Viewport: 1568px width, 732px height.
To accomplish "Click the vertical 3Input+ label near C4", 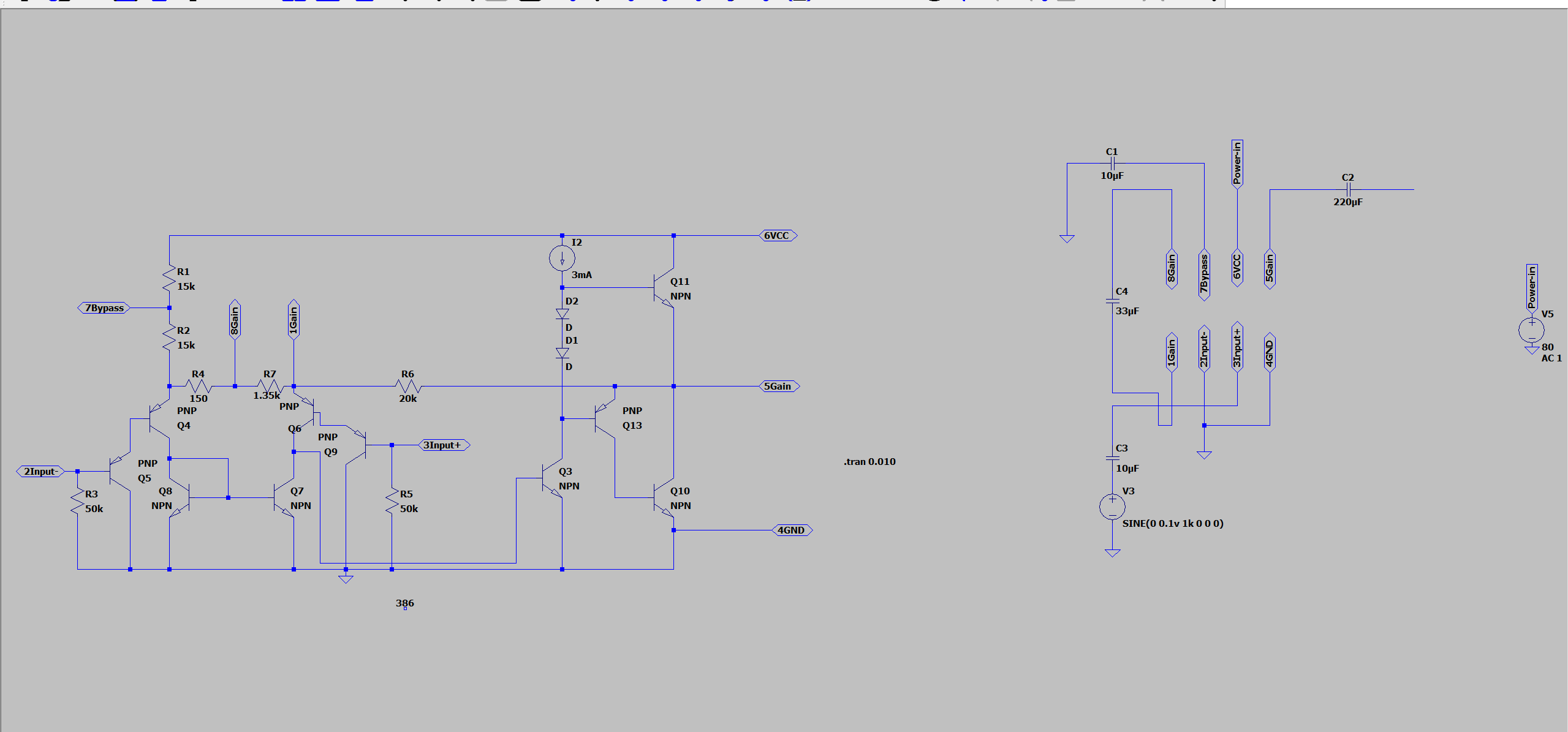I will [1237, 347].
